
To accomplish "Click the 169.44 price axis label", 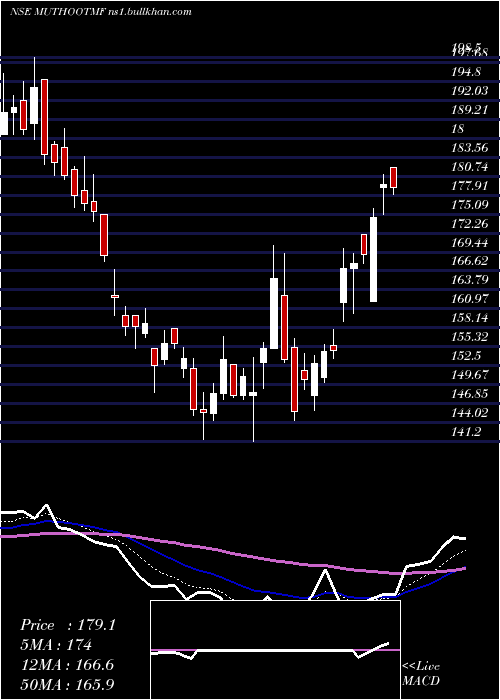I will [470, 242].
